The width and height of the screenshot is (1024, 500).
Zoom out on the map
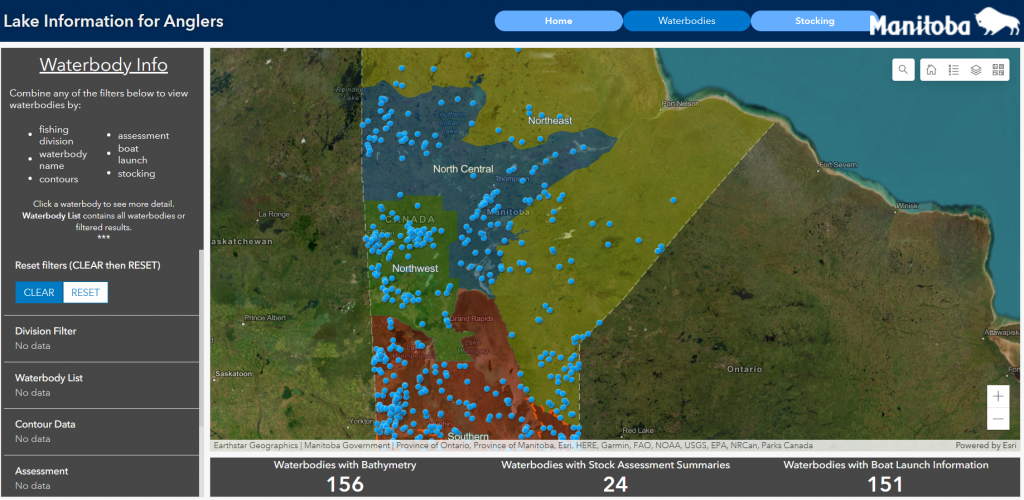coord(997,419)
